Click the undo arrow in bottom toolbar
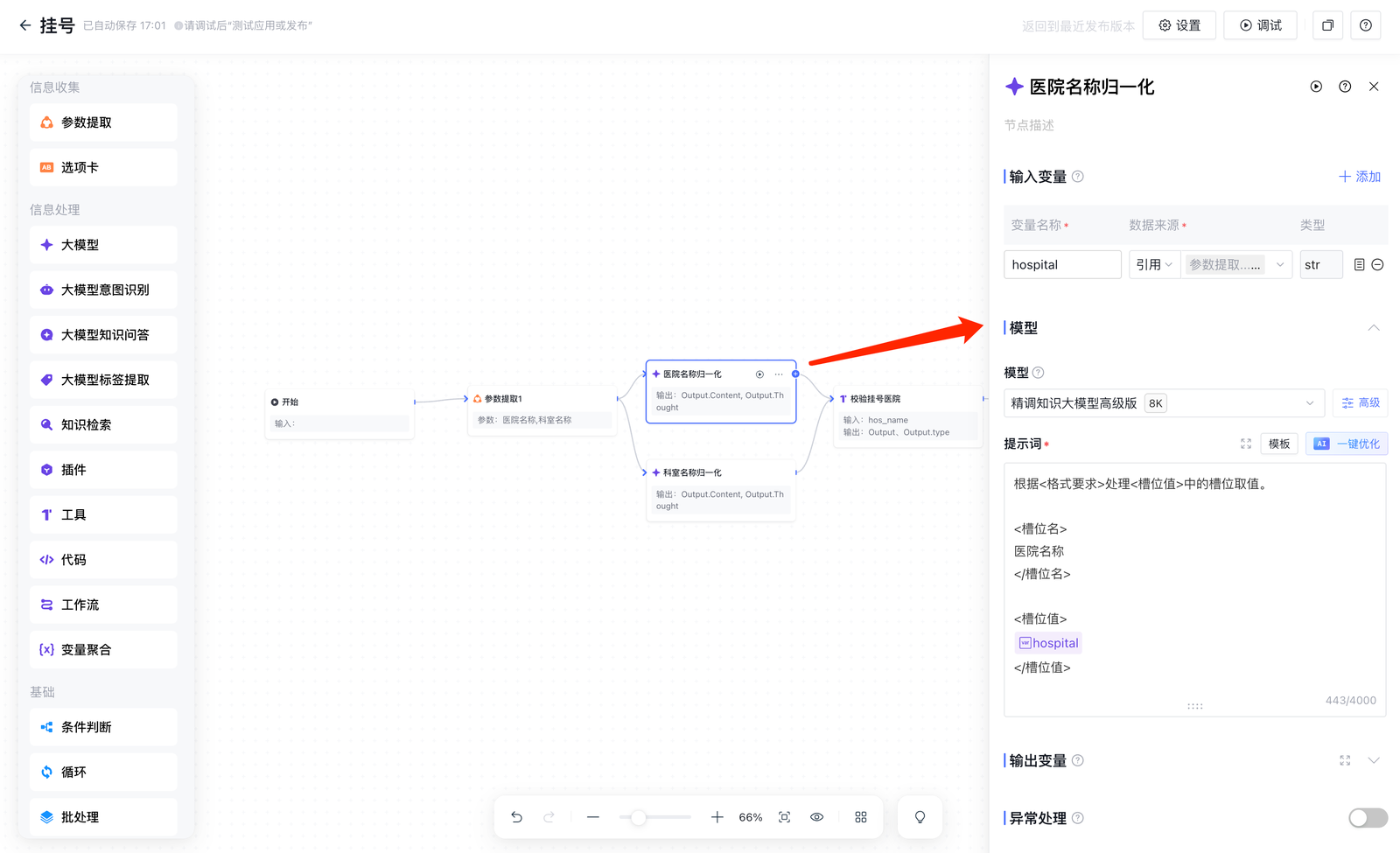 tap(517, 817)
